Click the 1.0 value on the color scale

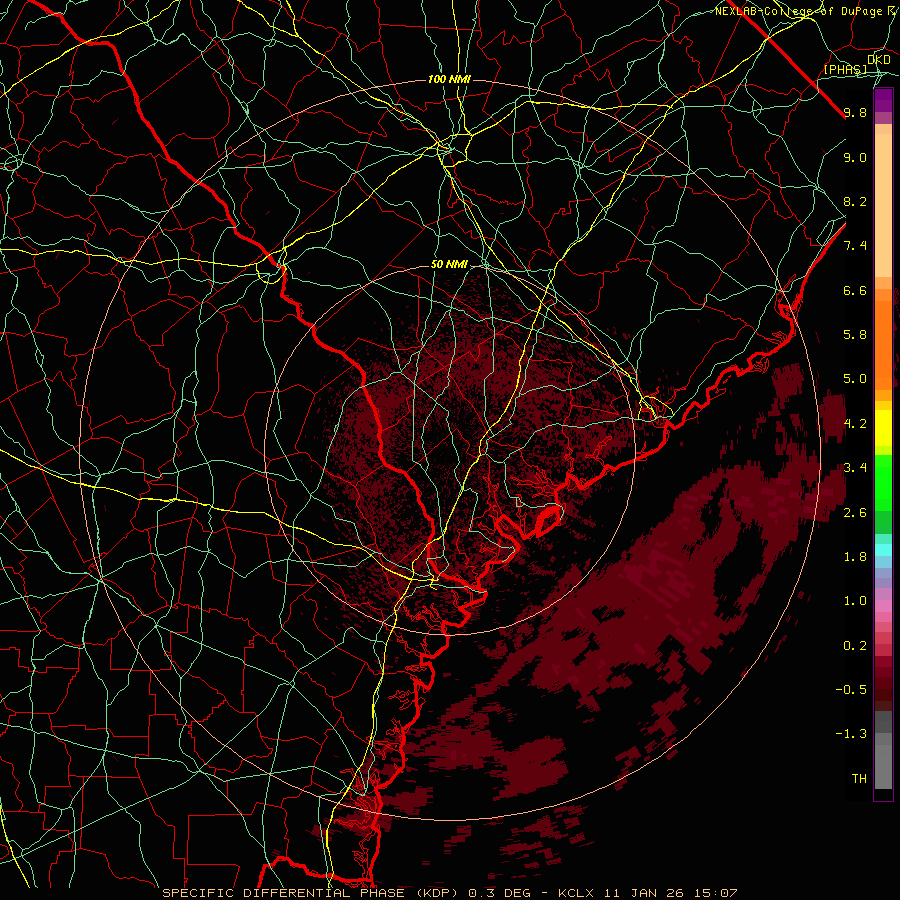pos(855,601)
